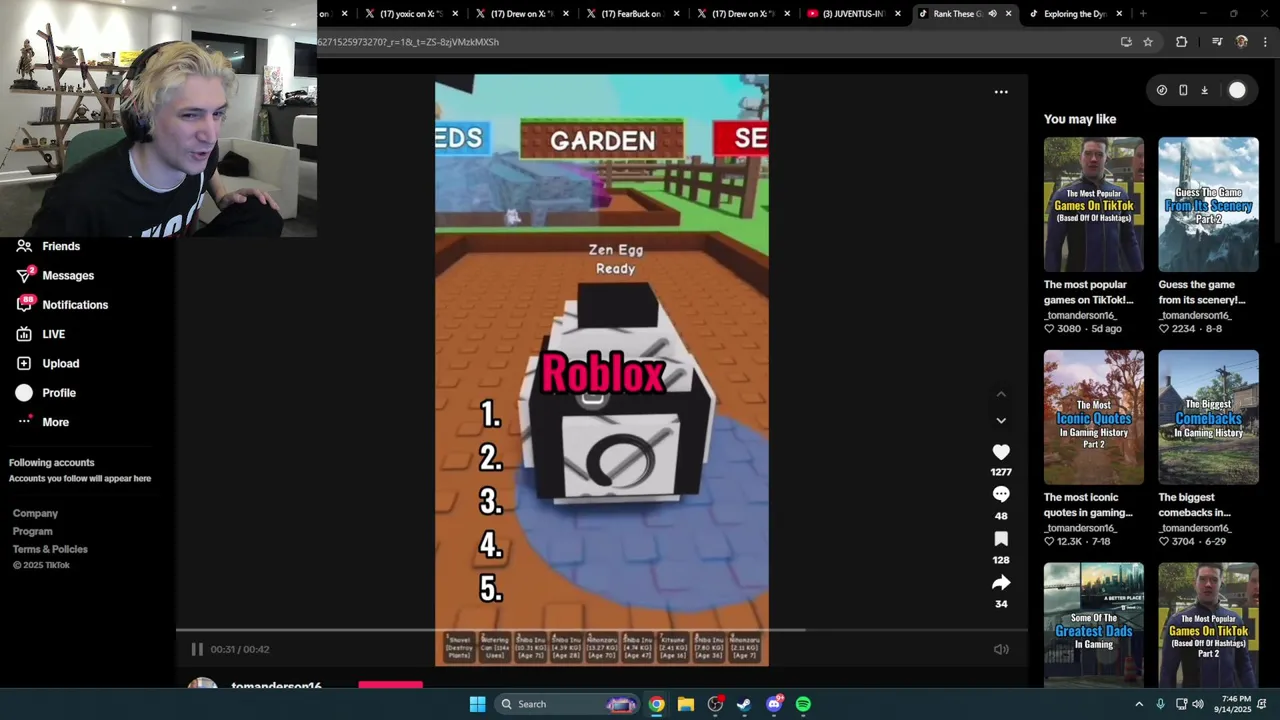Click the Company footer link
The height and width of the screenshot is (720, 1280).
[x=35, y=513]
